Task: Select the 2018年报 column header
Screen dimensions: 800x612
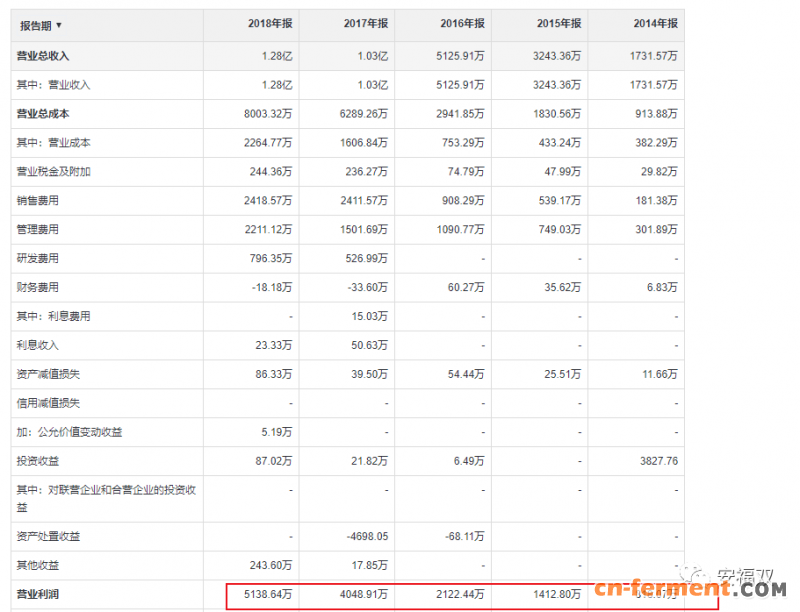Action: (269, 24)
